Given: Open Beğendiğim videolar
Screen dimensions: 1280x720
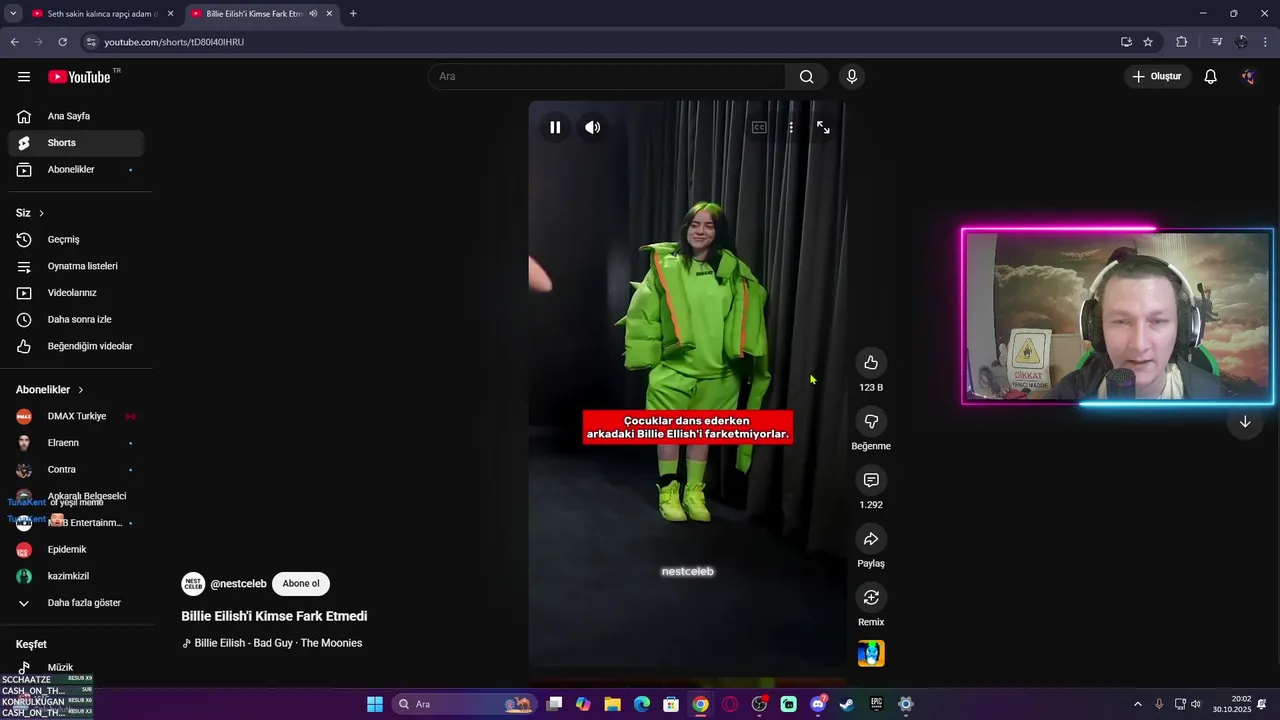Looking at the screenshot, I should (x=76, y=346).
